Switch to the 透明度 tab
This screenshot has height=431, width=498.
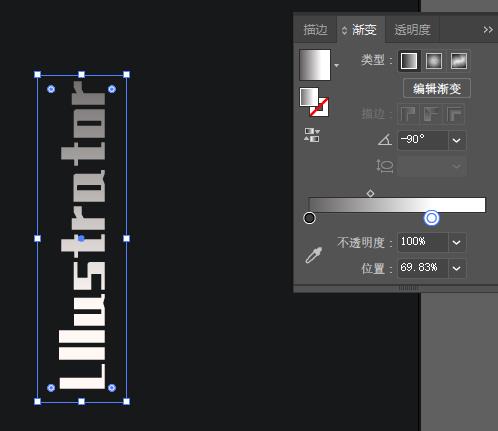click(x=412, y=30)
